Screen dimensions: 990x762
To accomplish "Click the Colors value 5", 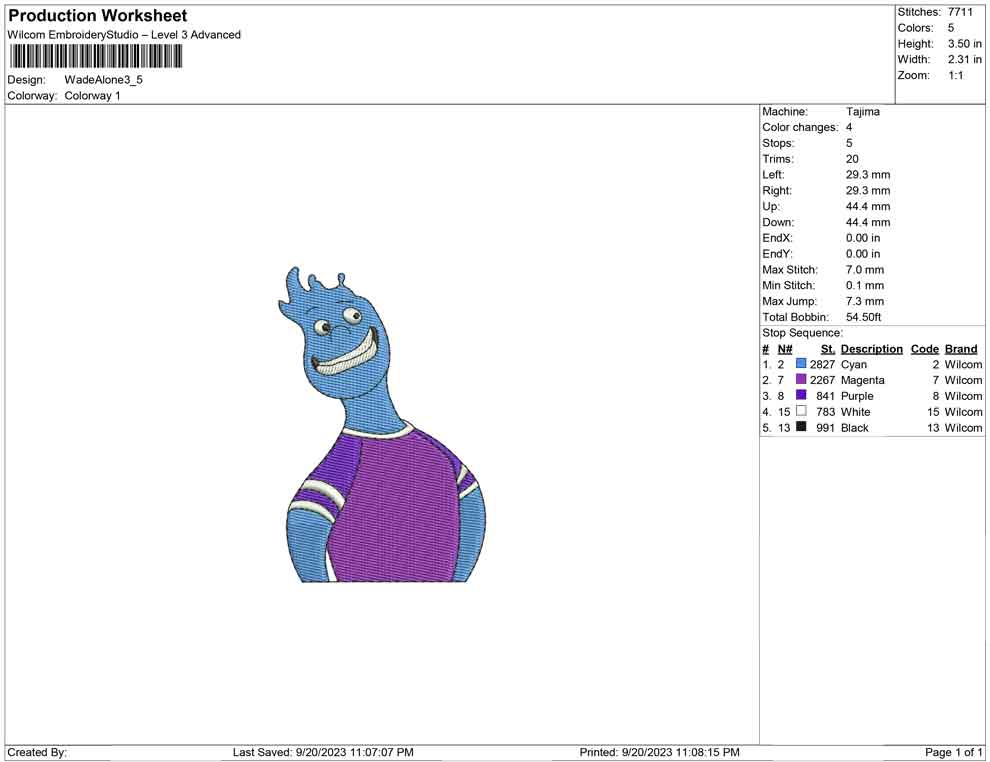I will (951, 28).
